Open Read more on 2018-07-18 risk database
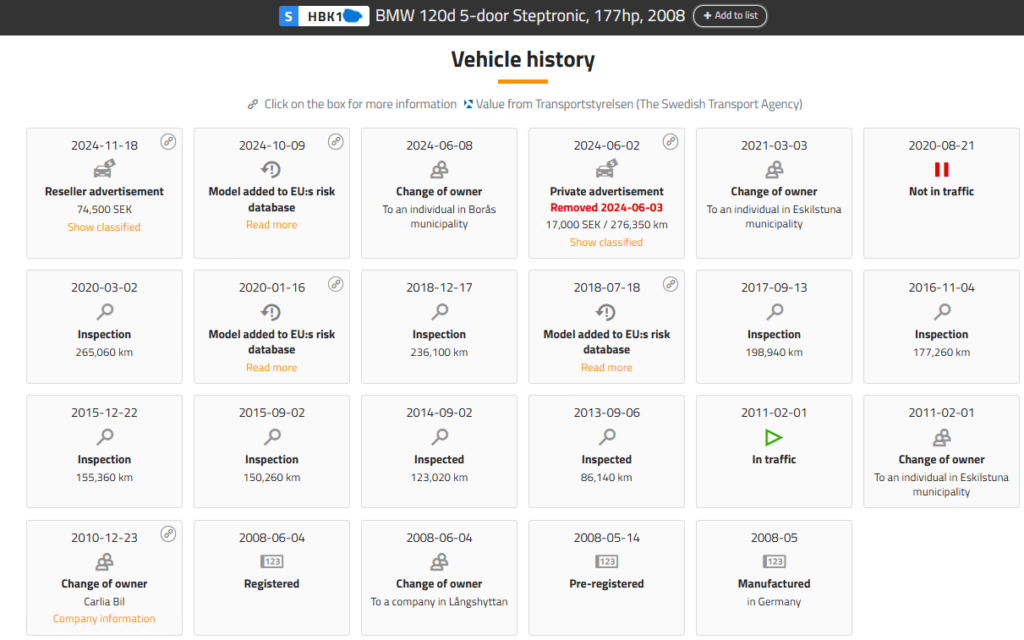1024x640 pixels. (x=606, y=367)
